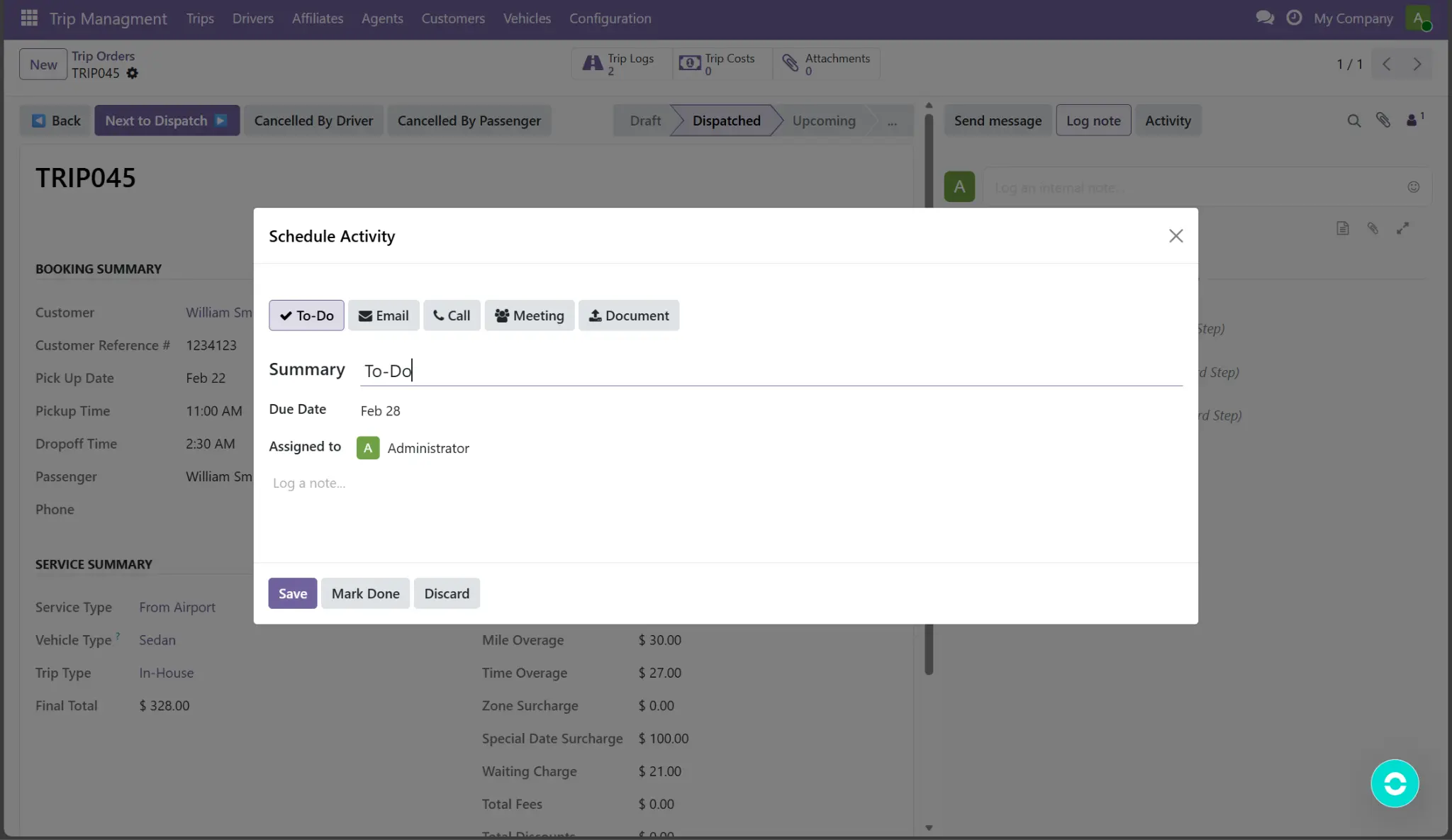Open the Vehicles menu
This screenshot has height=840, width=1452.
point(527,18)
